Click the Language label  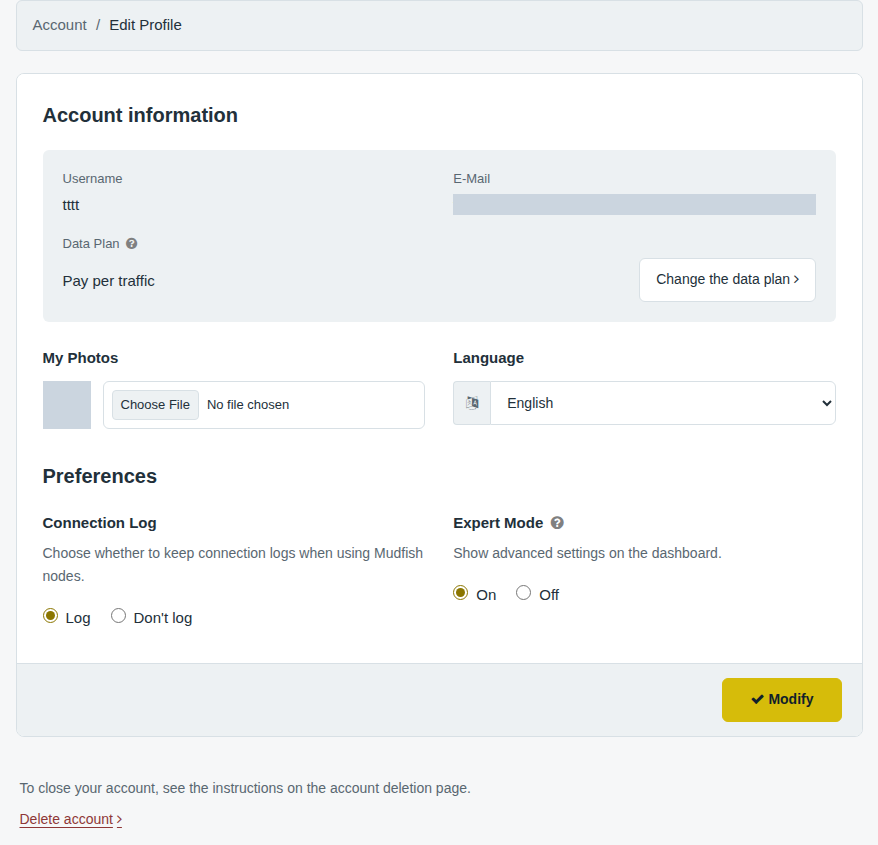(x=489, y=358)
